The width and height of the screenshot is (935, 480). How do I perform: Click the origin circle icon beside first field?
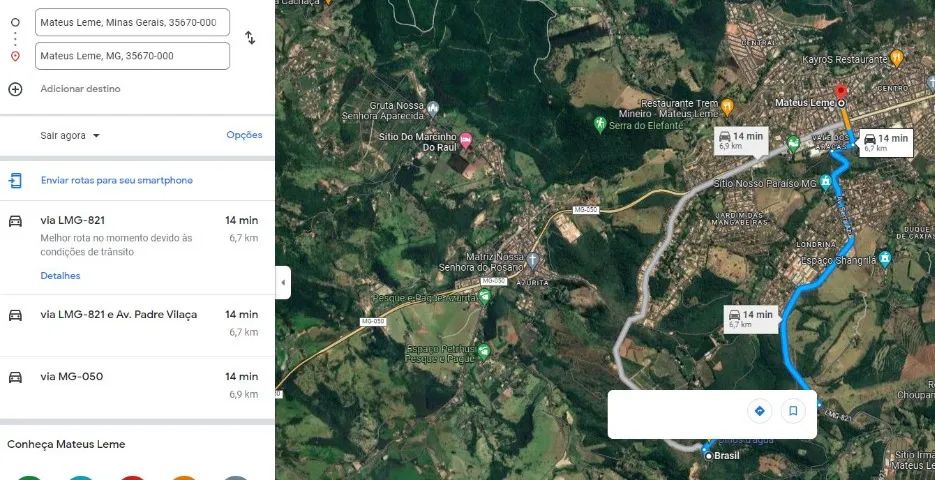(x=15, y=22)
